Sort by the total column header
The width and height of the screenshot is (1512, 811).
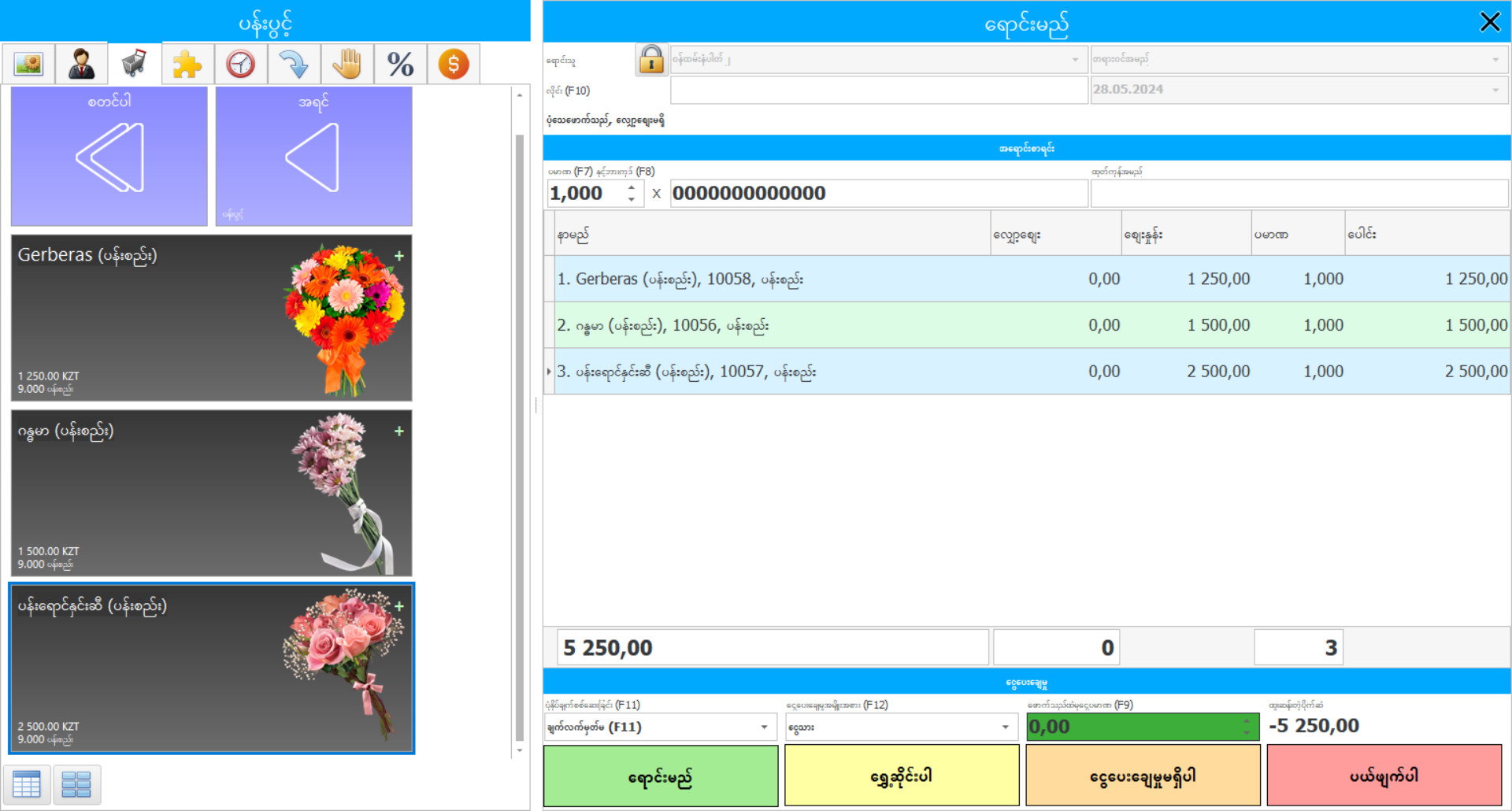coord(1427,234)
